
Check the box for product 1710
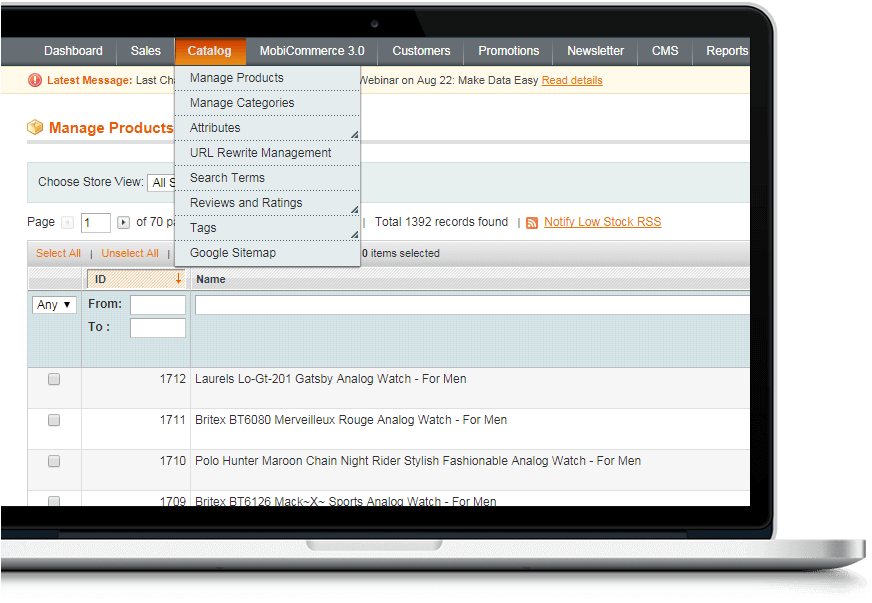(54, 461)
